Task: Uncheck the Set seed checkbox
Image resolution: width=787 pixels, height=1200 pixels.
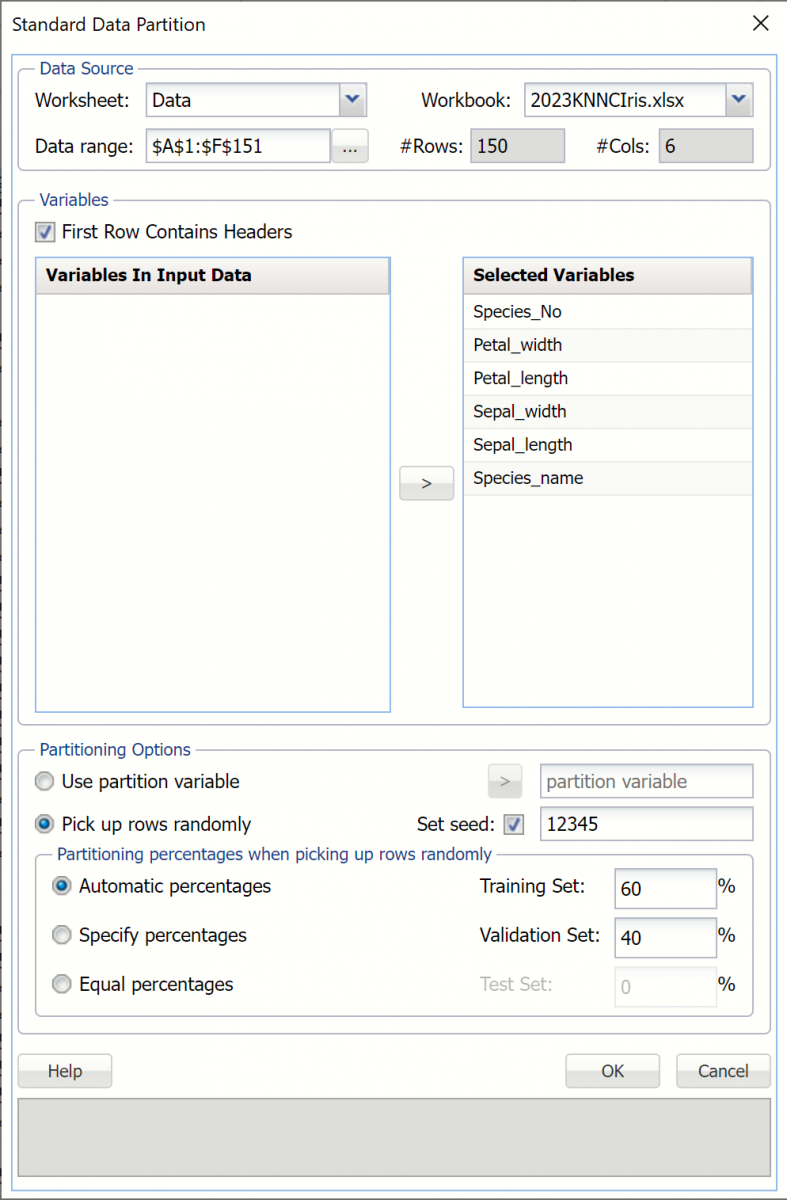Action: (514, 825)
